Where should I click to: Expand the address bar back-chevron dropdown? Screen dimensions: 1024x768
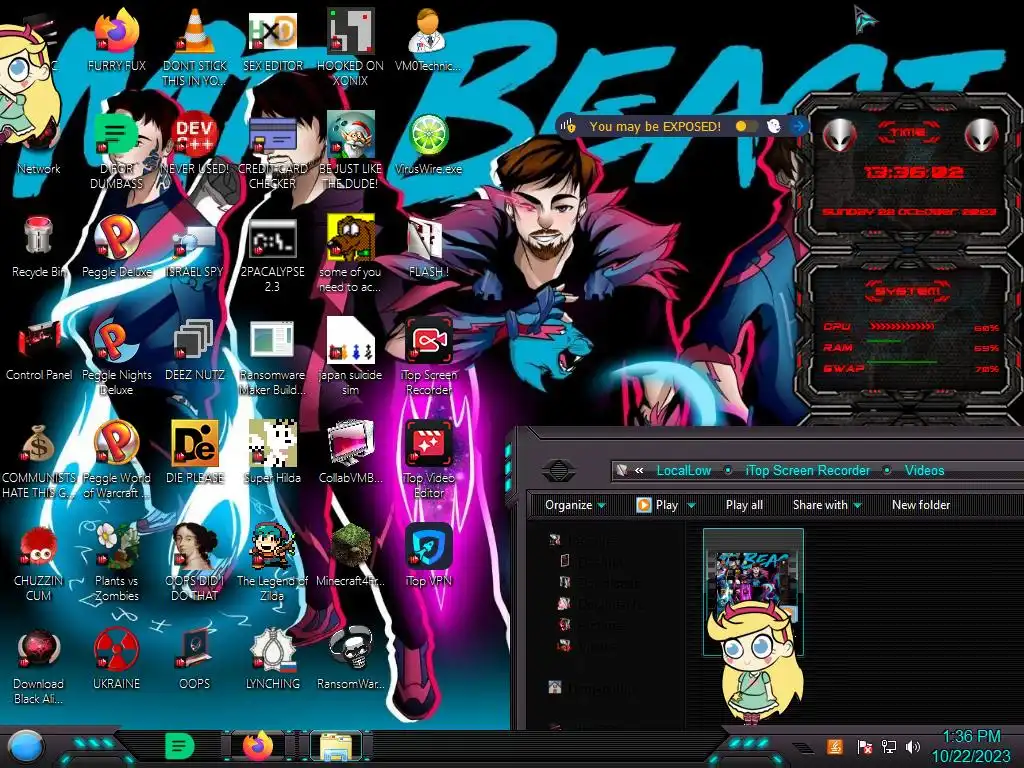(639, 470)
